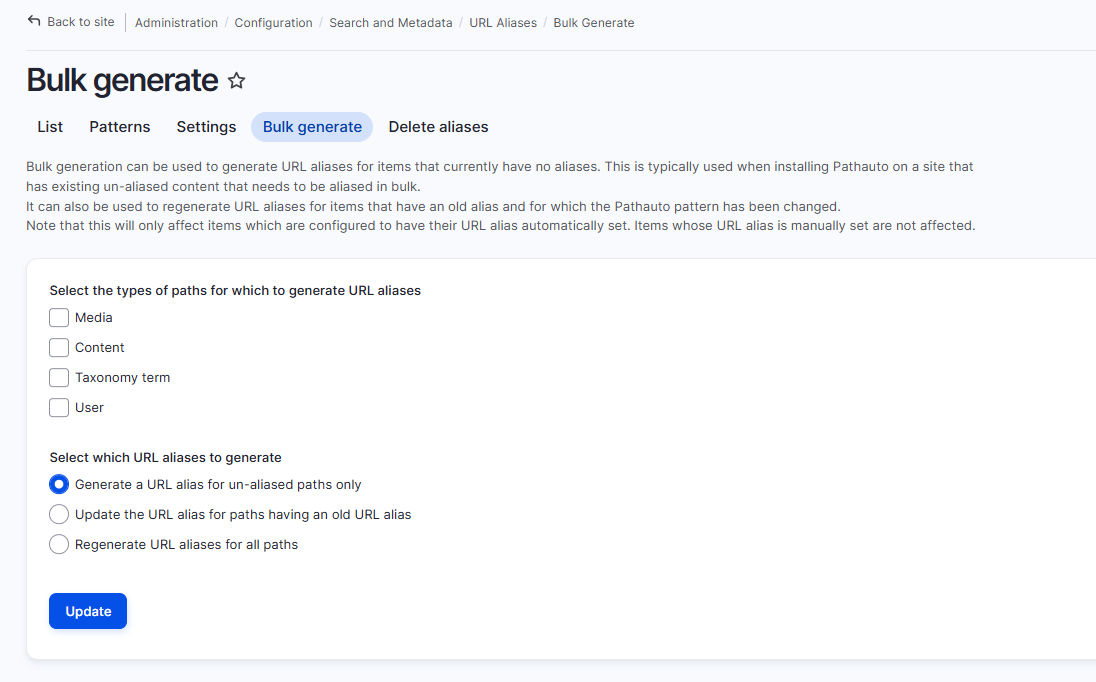Click the Back to site arrow icon
This screenshot has width=1096, height=682.
(x=34, y=21)
